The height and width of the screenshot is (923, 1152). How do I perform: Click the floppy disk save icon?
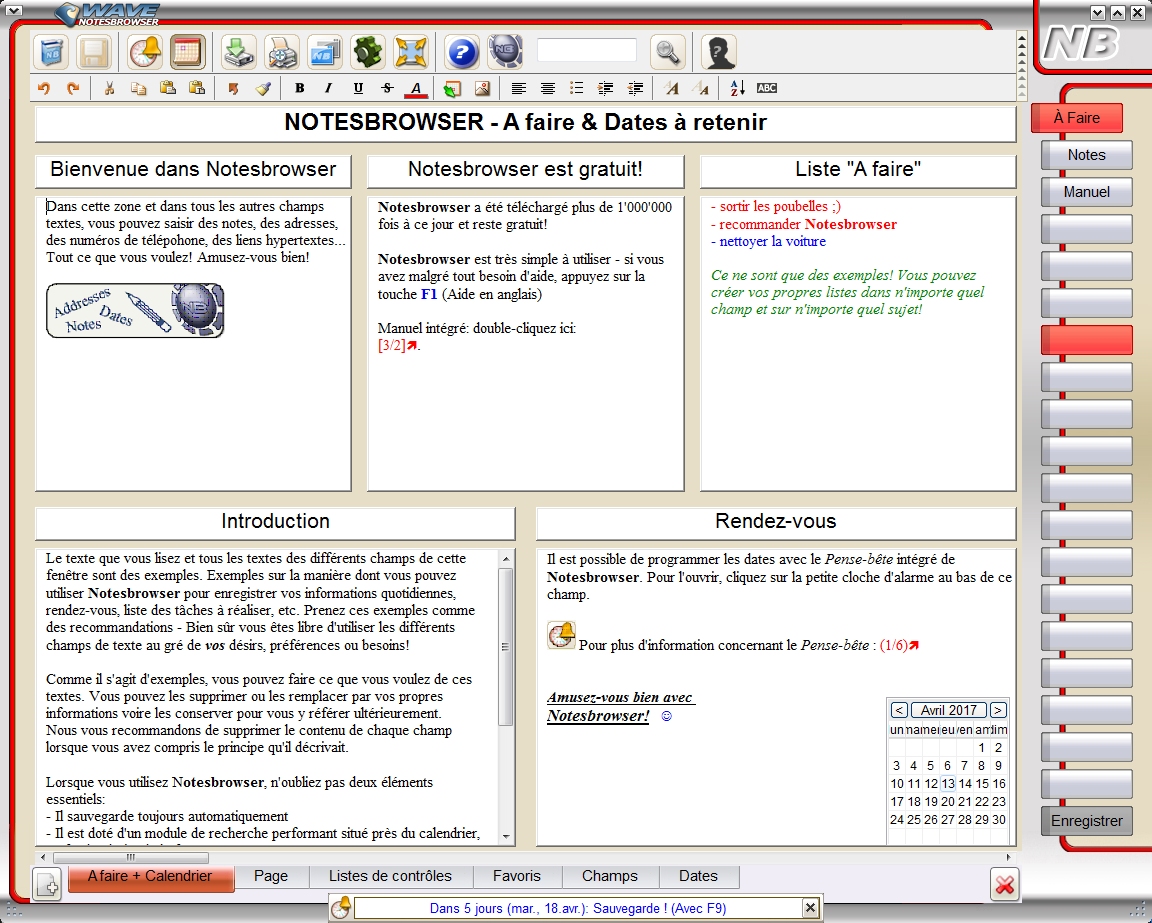point(94,52)
